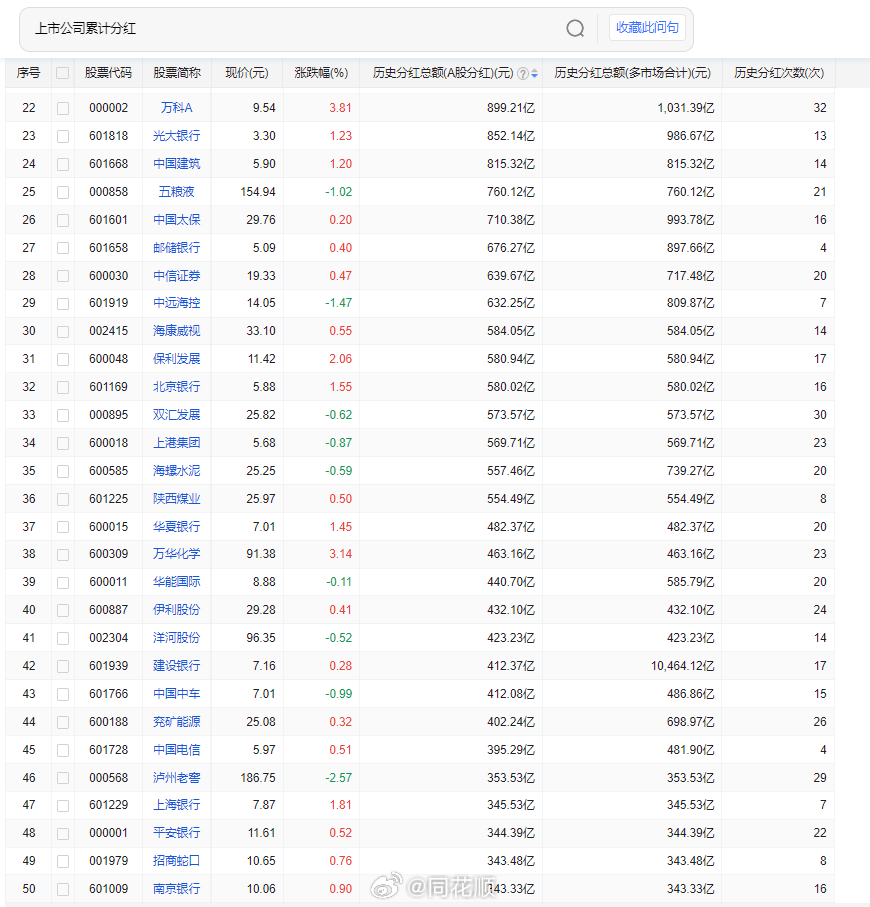Image resolution: width=870 pixels, height=907 pixels.
Task: Open 中国太保 stock link
Action: click(176, 220)
